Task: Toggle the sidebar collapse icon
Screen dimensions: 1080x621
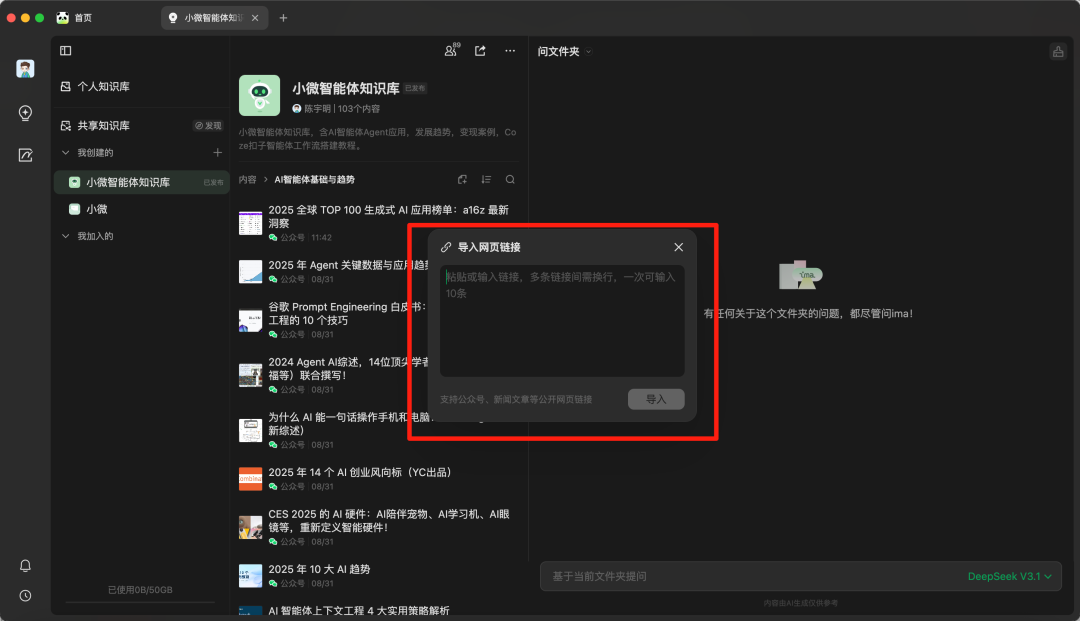Action: point(65,50)
